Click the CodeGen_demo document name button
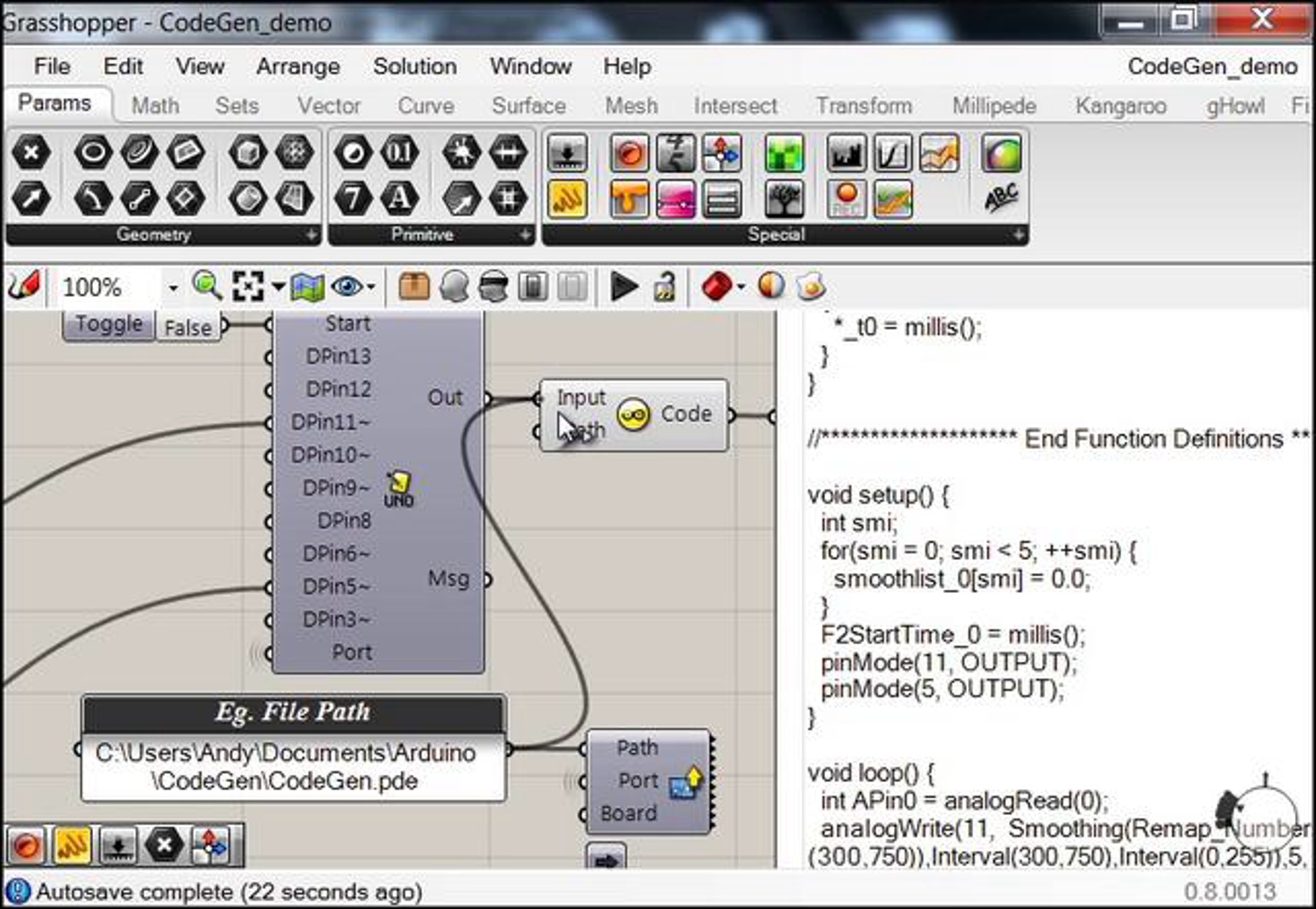This screenshot has height=909, width=1316. pos(1212,66)
